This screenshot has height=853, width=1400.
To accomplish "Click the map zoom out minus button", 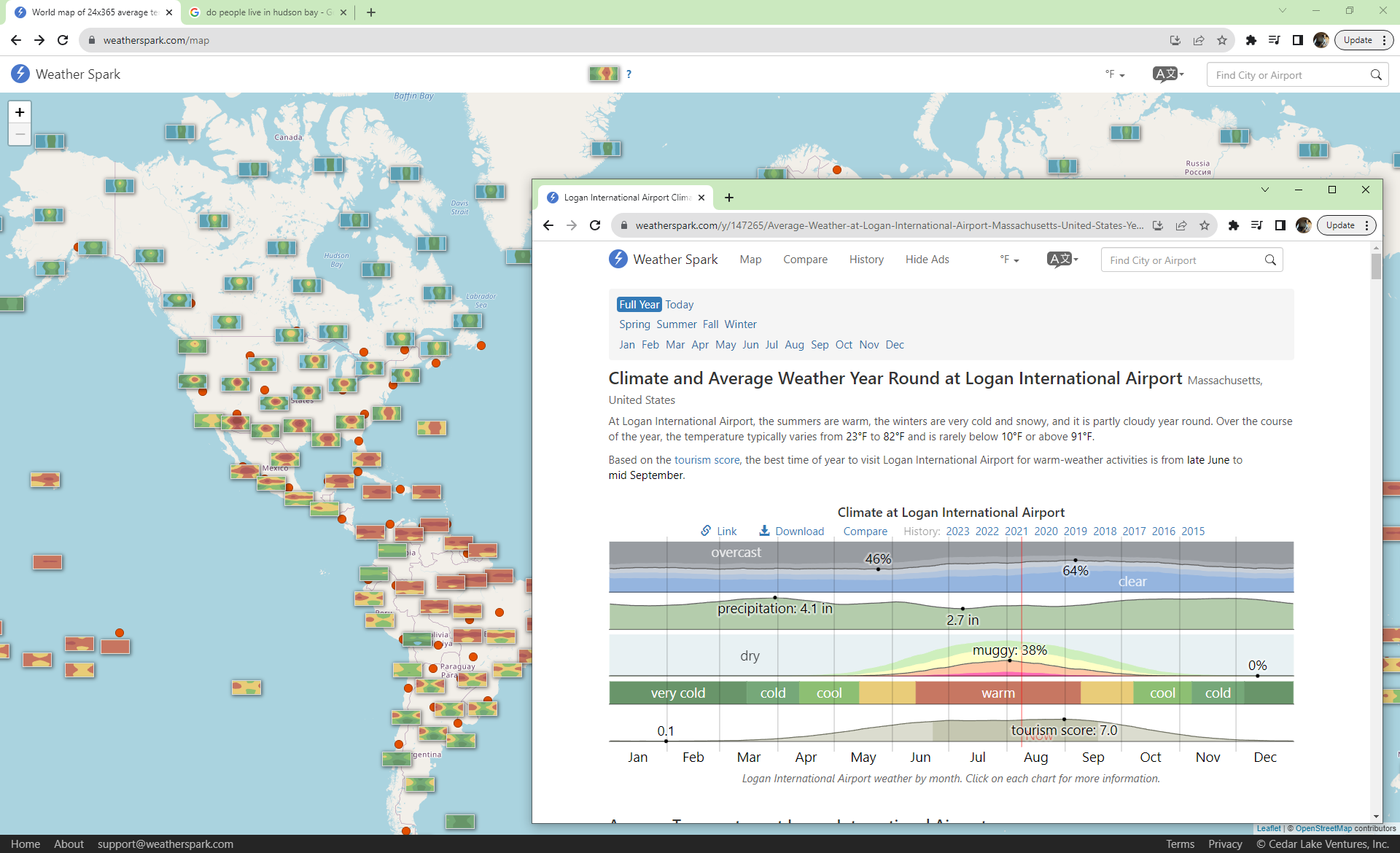I will [20, 134].
